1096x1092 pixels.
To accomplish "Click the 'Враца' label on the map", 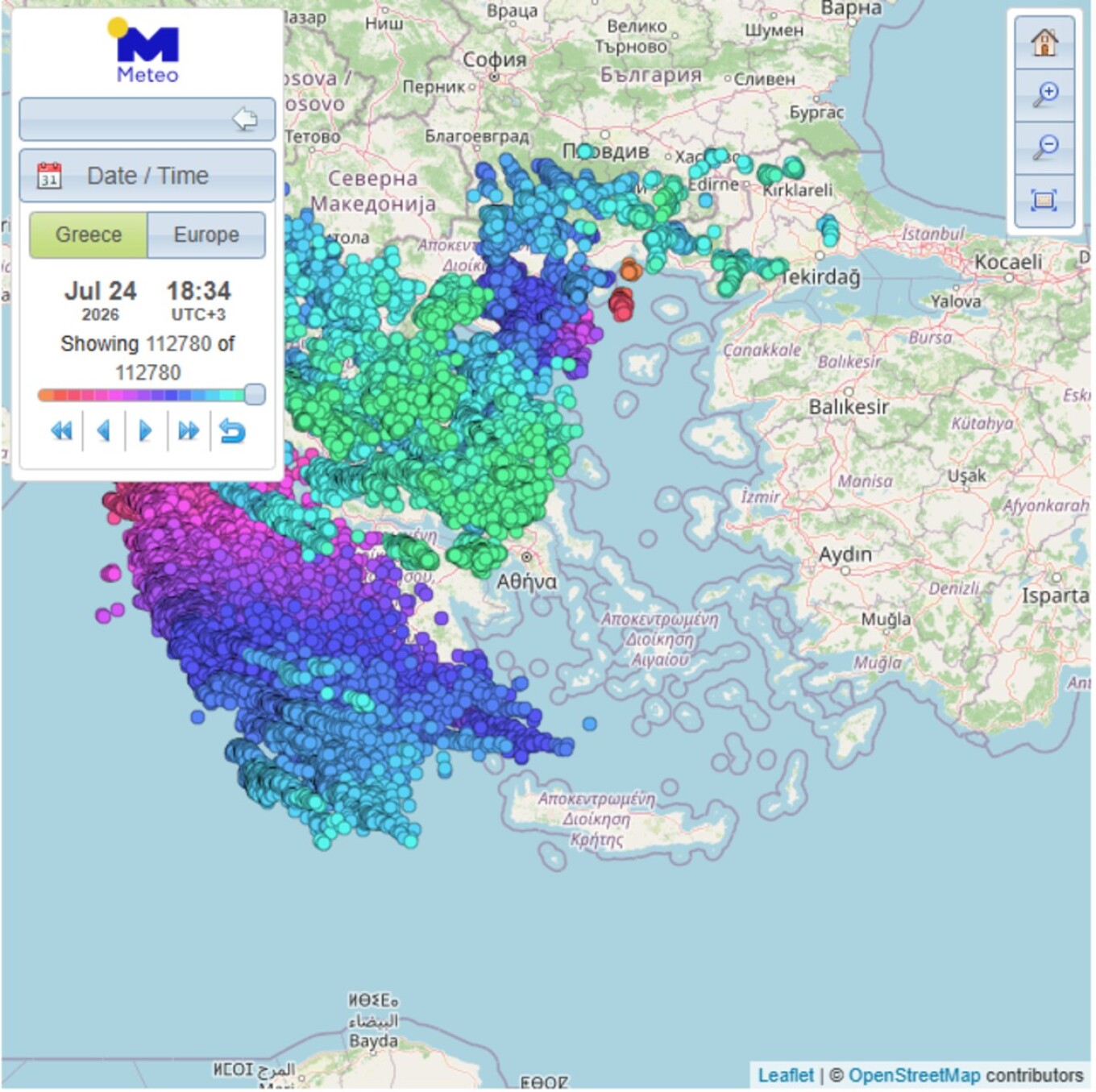I will pos(512,10).
